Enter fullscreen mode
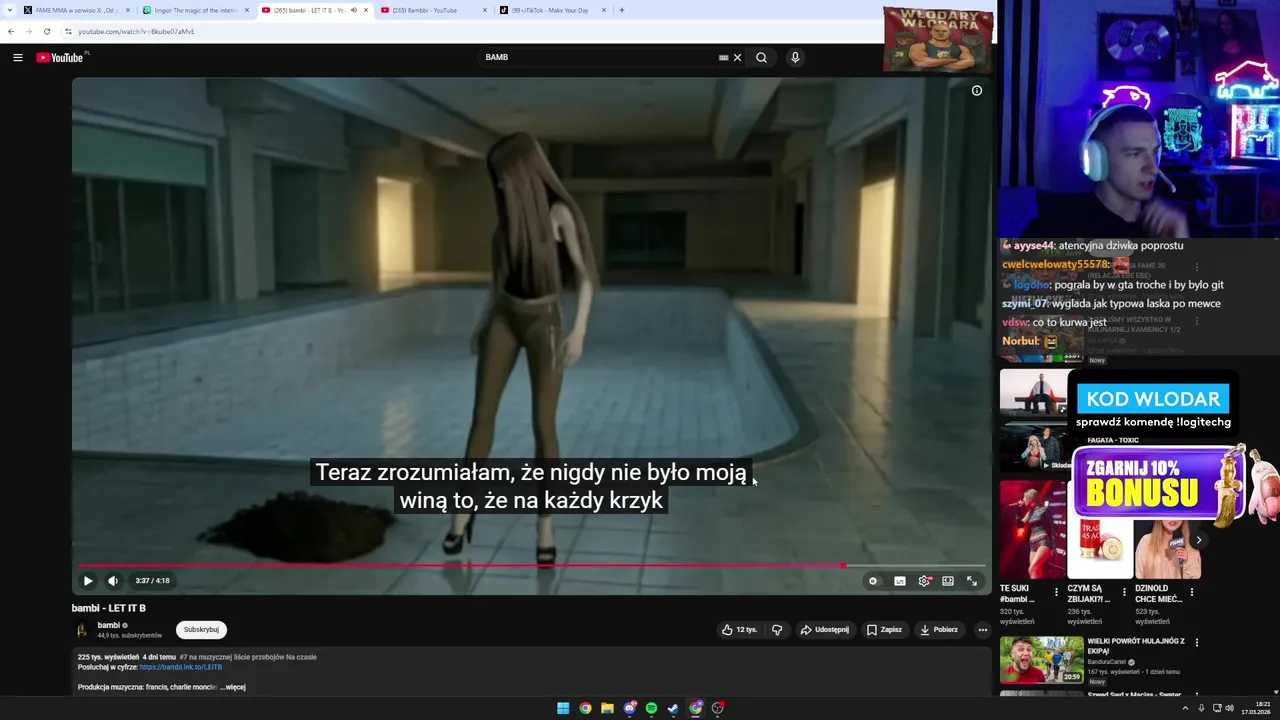This screenshot has height=720, width=1280. click(972, 581)
